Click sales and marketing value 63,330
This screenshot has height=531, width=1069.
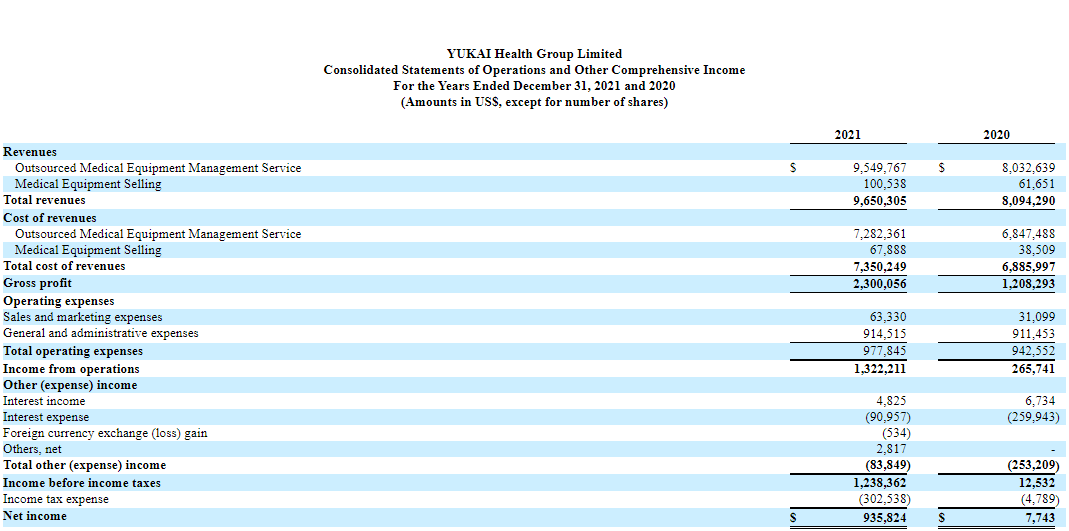(x=889, y=317)
